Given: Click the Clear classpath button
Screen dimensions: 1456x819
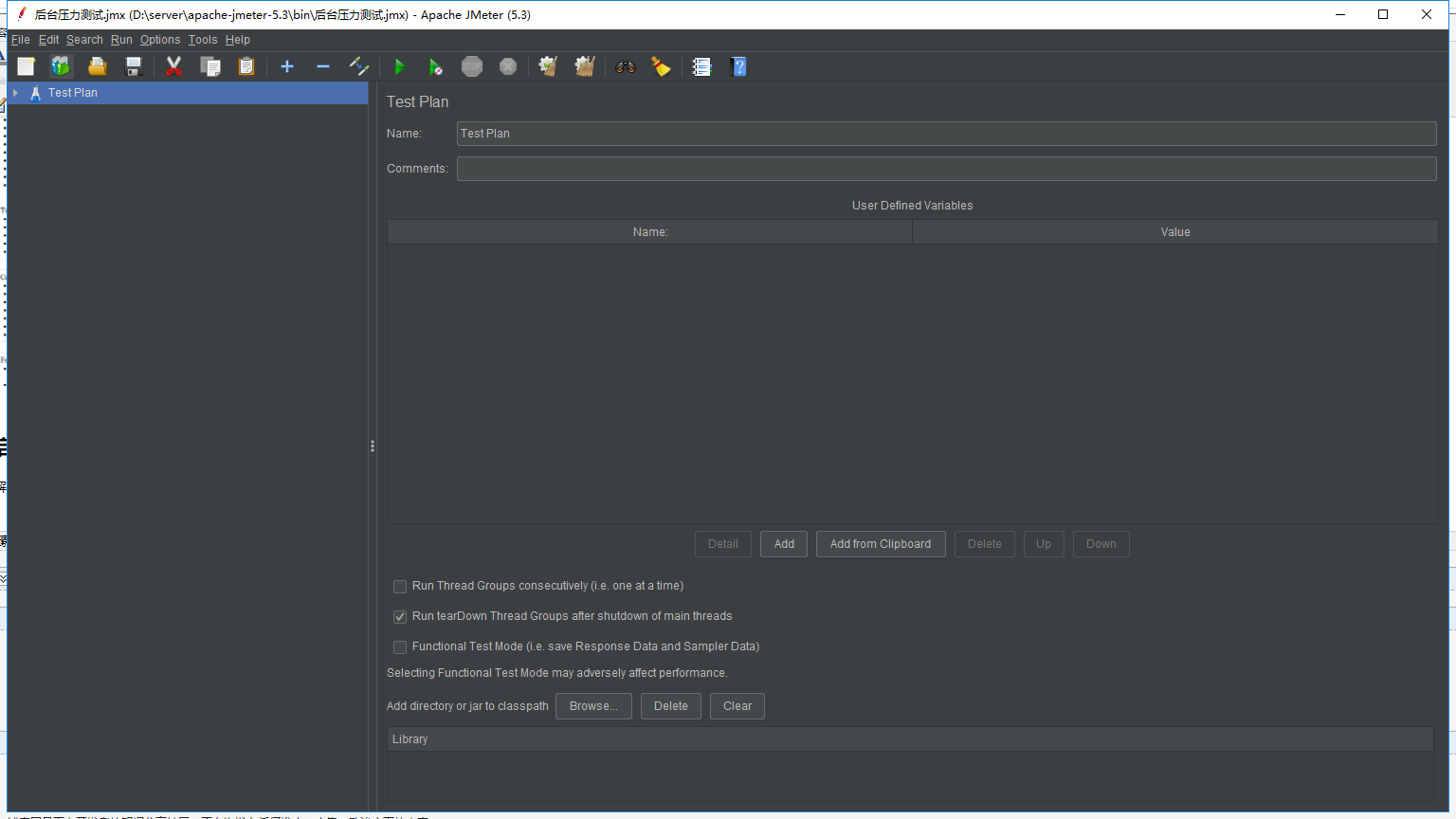Looking at the screenshot, I should (737, 706).
